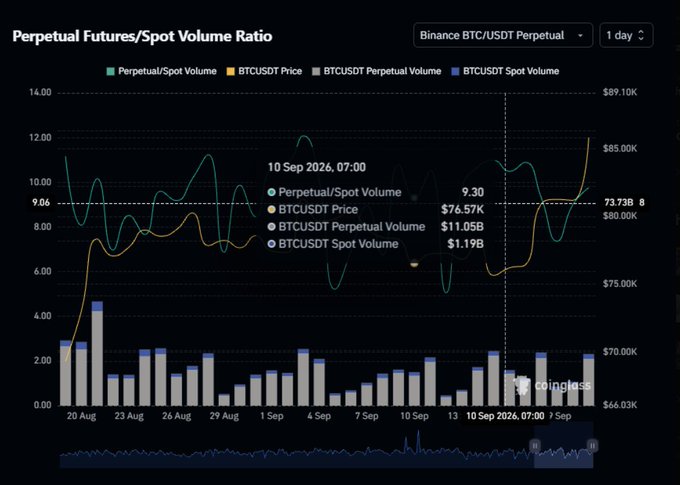Image resolution: width=680 pixels, height=485 pixels.
Task: Click the Perpetual Futures/Spot Volume Ratio title
Action: click(142, 36)
